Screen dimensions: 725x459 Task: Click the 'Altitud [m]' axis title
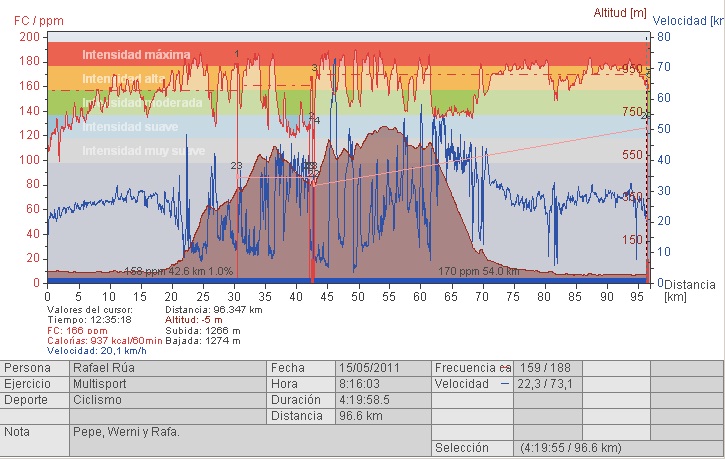(620, 13)
